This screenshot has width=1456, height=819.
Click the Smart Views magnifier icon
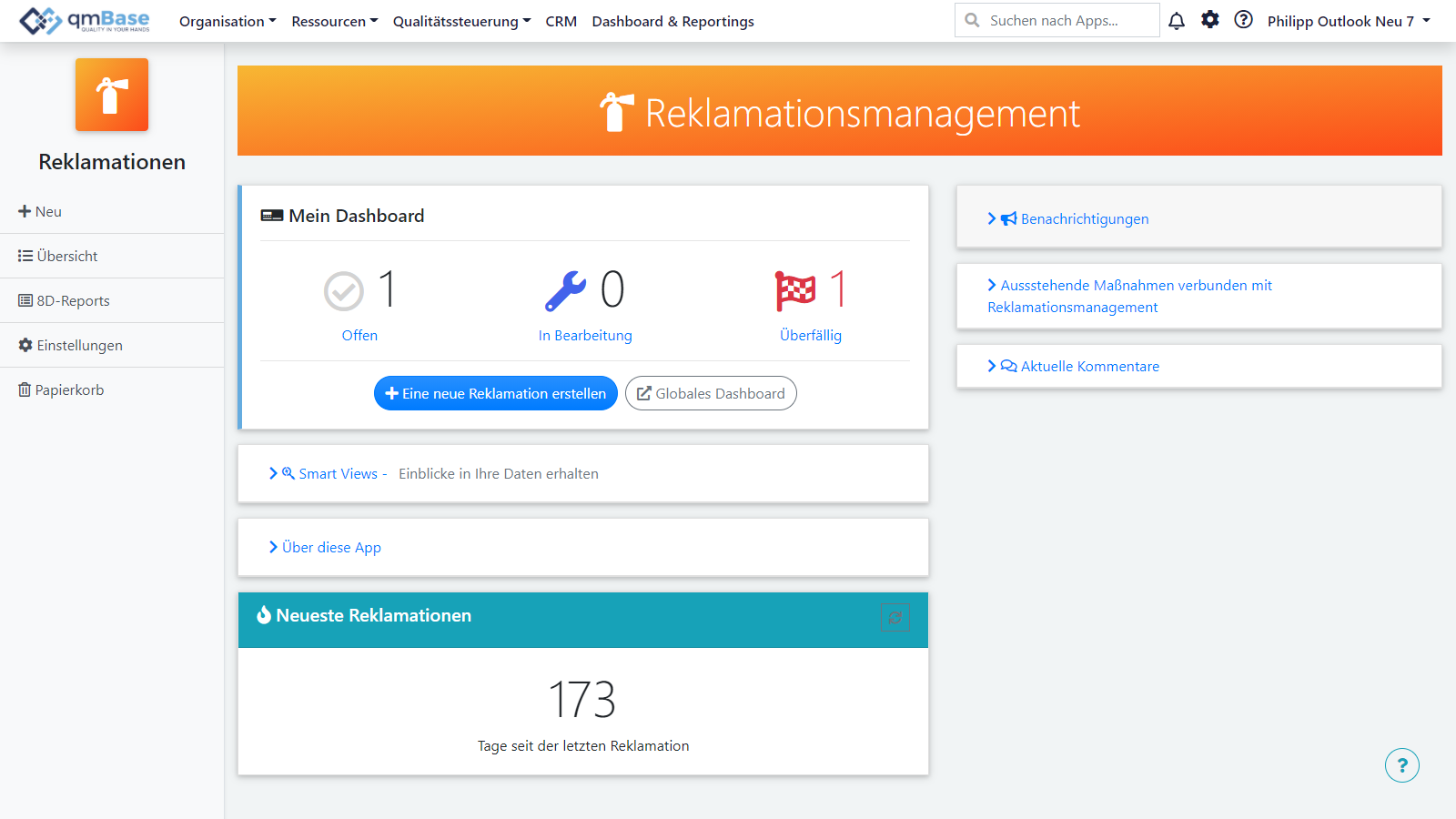click(x=288, y=473)
